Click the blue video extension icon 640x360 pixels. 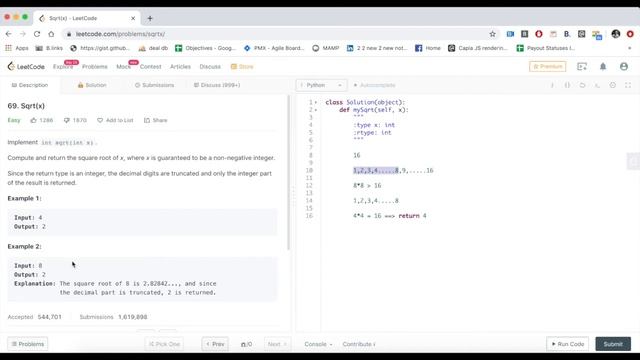[x=510, y=34]
